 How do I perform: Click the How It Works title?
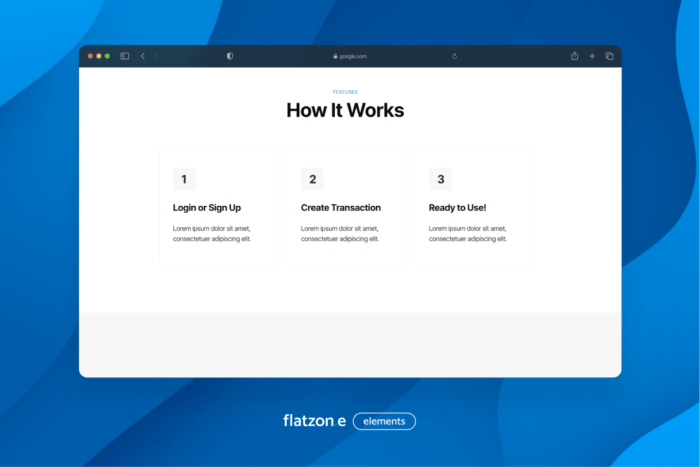click(x=345, y=110)
